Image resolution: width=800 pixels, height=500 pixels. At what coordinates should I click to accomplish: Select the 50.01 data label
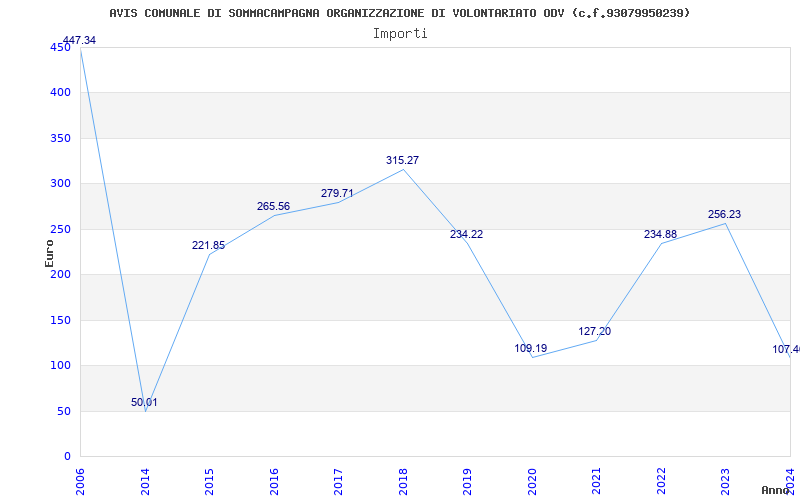pos(144,402)
